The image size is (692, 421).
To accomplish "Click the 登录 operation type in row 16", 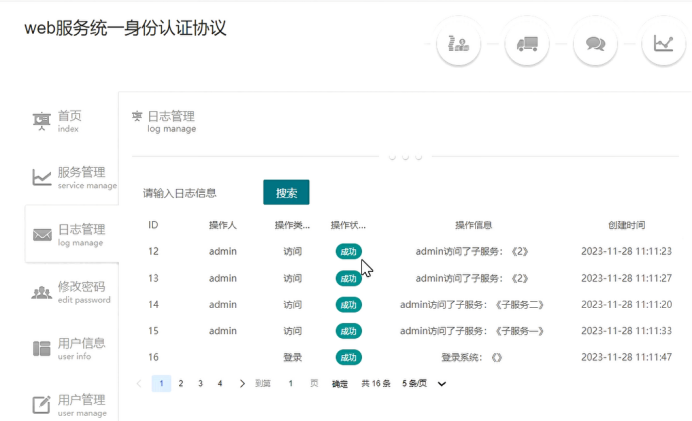I will (292, 357).
